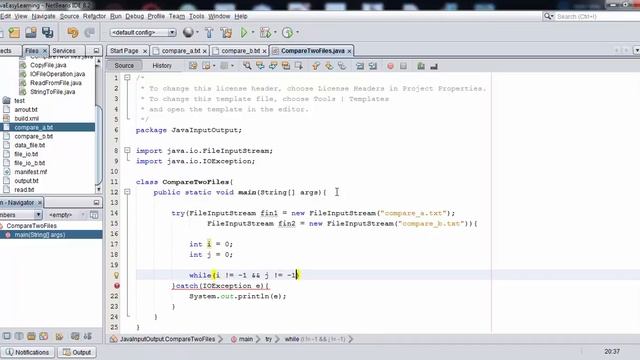Open the Source menu

pyautogui.click(x=69, y=16)
